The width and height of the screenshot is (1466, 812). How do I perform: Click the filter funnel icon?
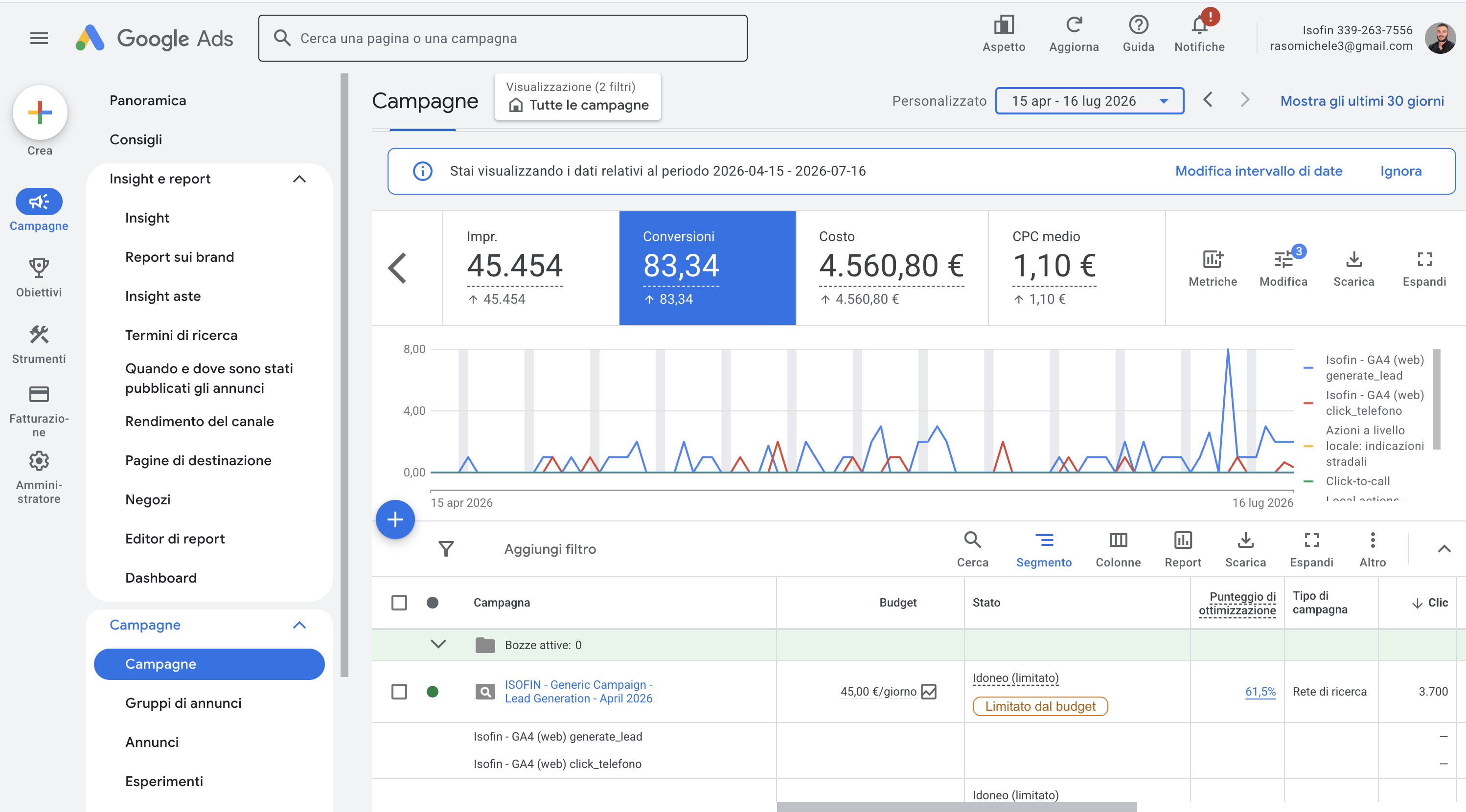coord(446,548)
